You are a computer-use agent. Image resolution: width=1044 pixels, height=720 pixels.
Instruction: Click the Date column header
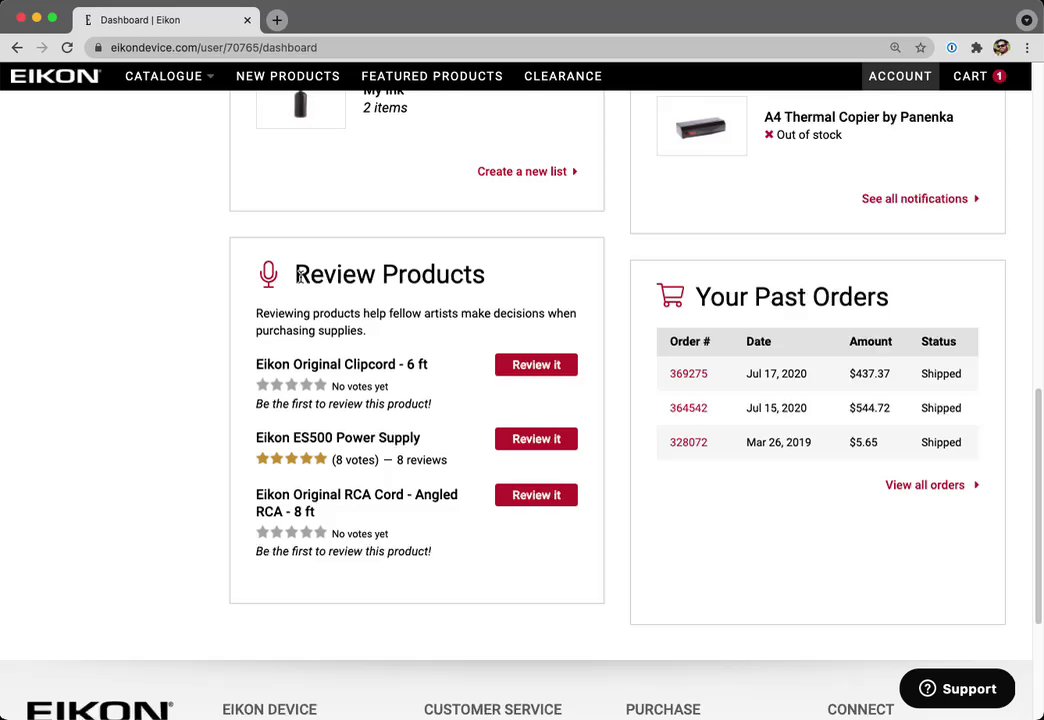click(x=758, y=341)
